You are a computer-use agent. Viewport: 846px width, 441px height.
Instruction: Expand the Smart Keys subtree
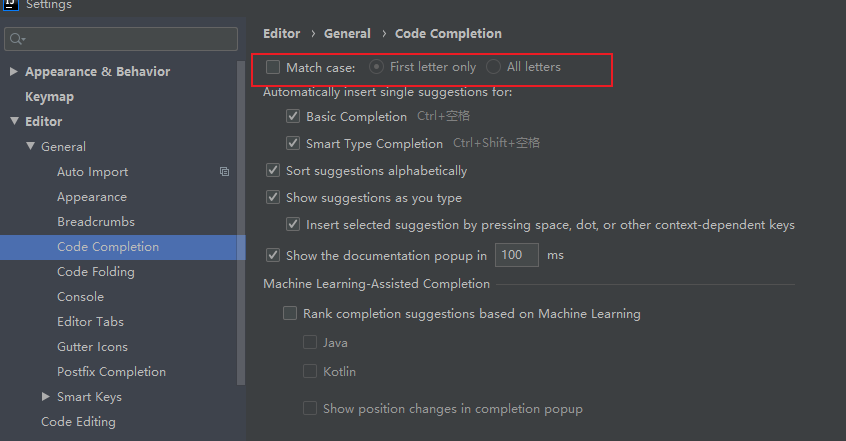coord(46,397)
